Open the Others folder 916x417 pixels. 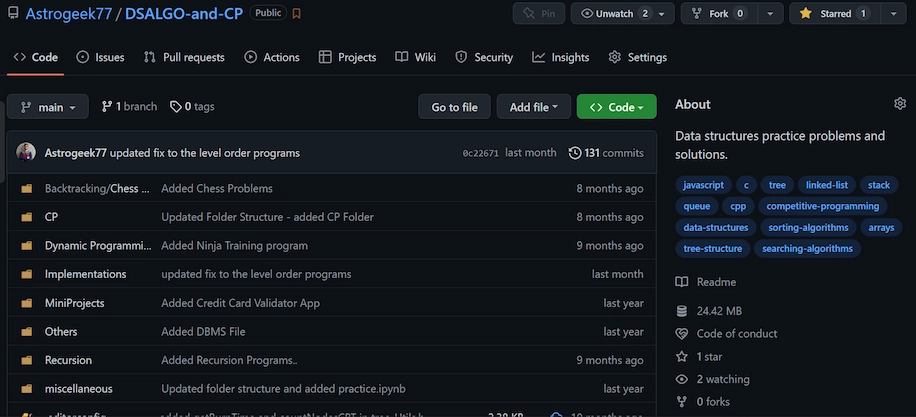tap(61, 331)
